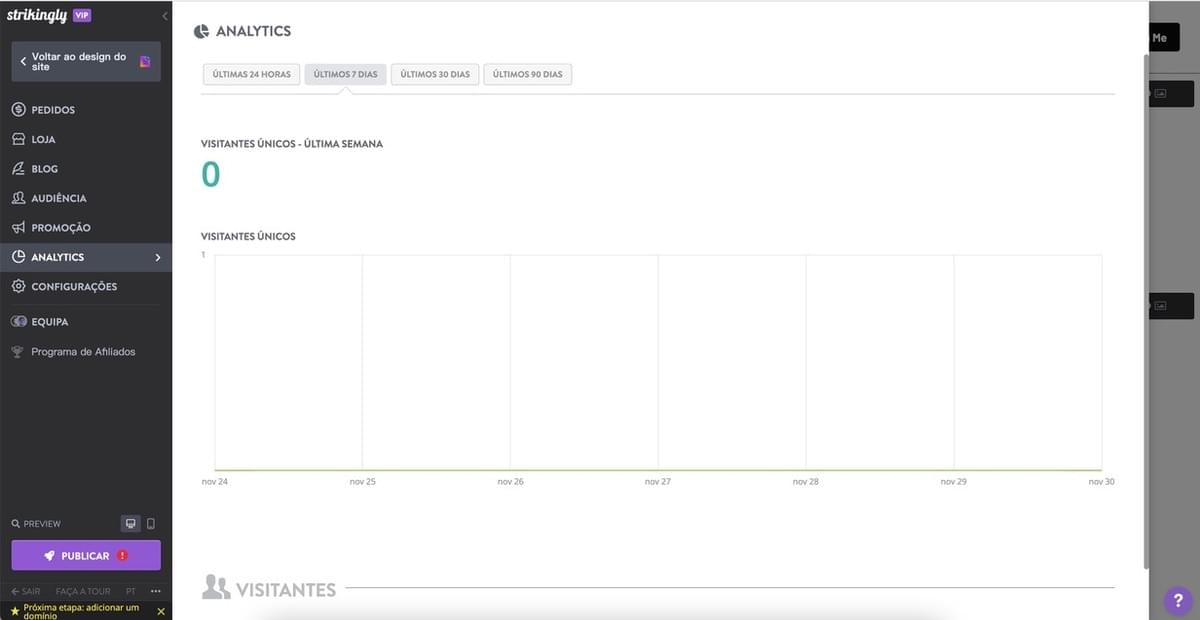Open the purple help question button
The width and height of the screenshot is (1200, 620).
coord(1177,601)
